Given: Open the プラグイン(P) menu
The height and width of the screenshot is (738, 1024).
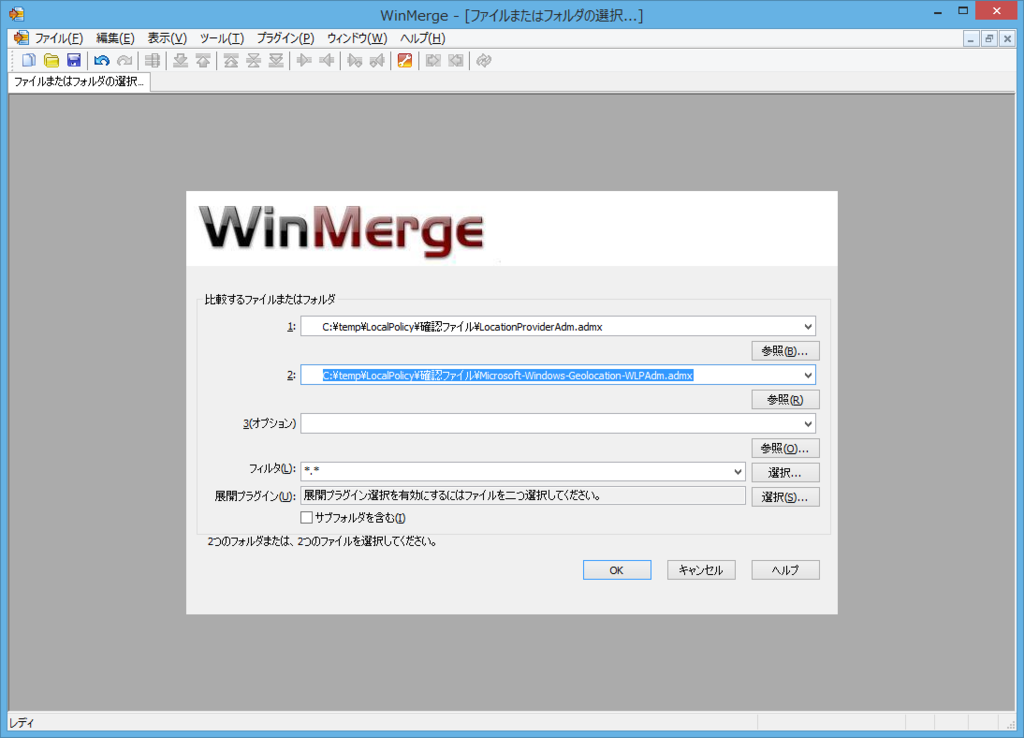Looking at the screenshot, I should coord(285,38).
